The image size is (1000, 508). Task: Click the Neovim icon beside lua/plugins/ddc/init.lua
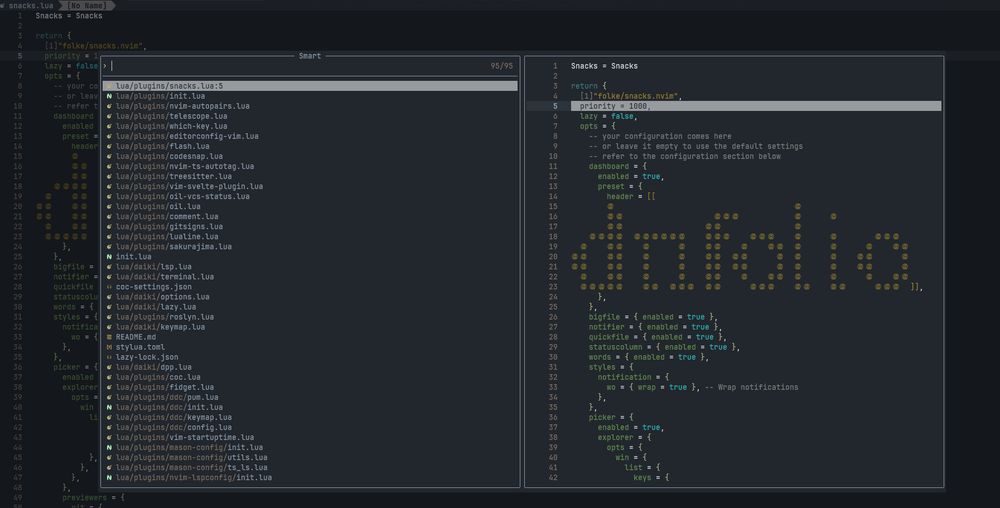(x=109, y=407)
